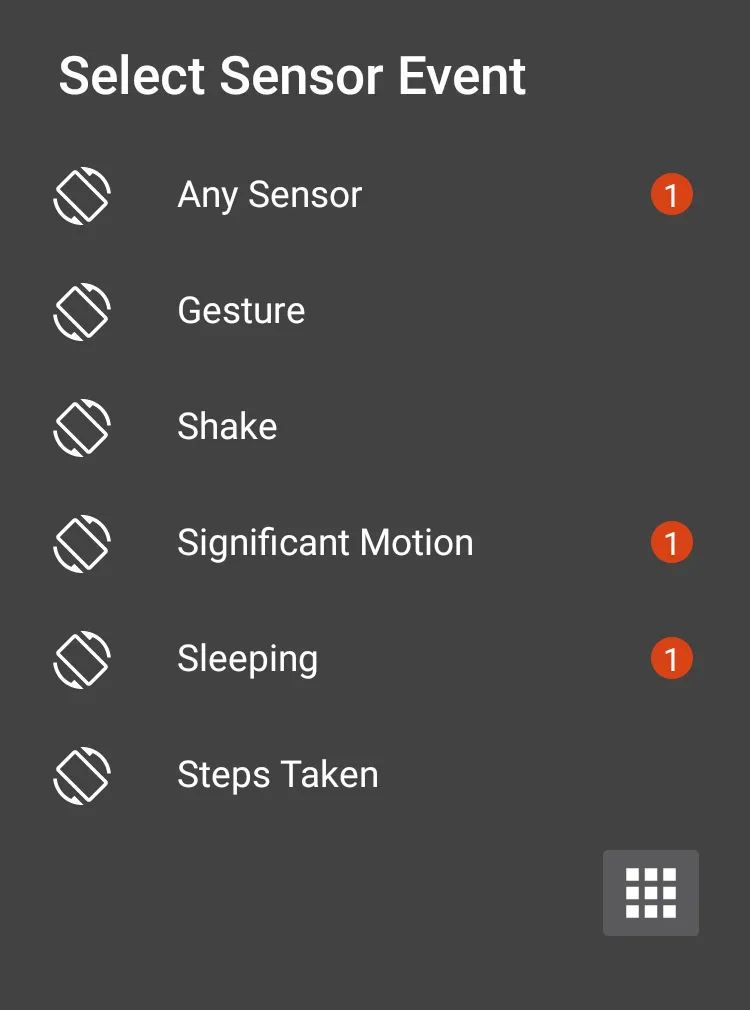The height and width of the screenshot is (1010, 750).
Task: Click the icon beside Significant Motion
Action: click(x=82, y=543)
